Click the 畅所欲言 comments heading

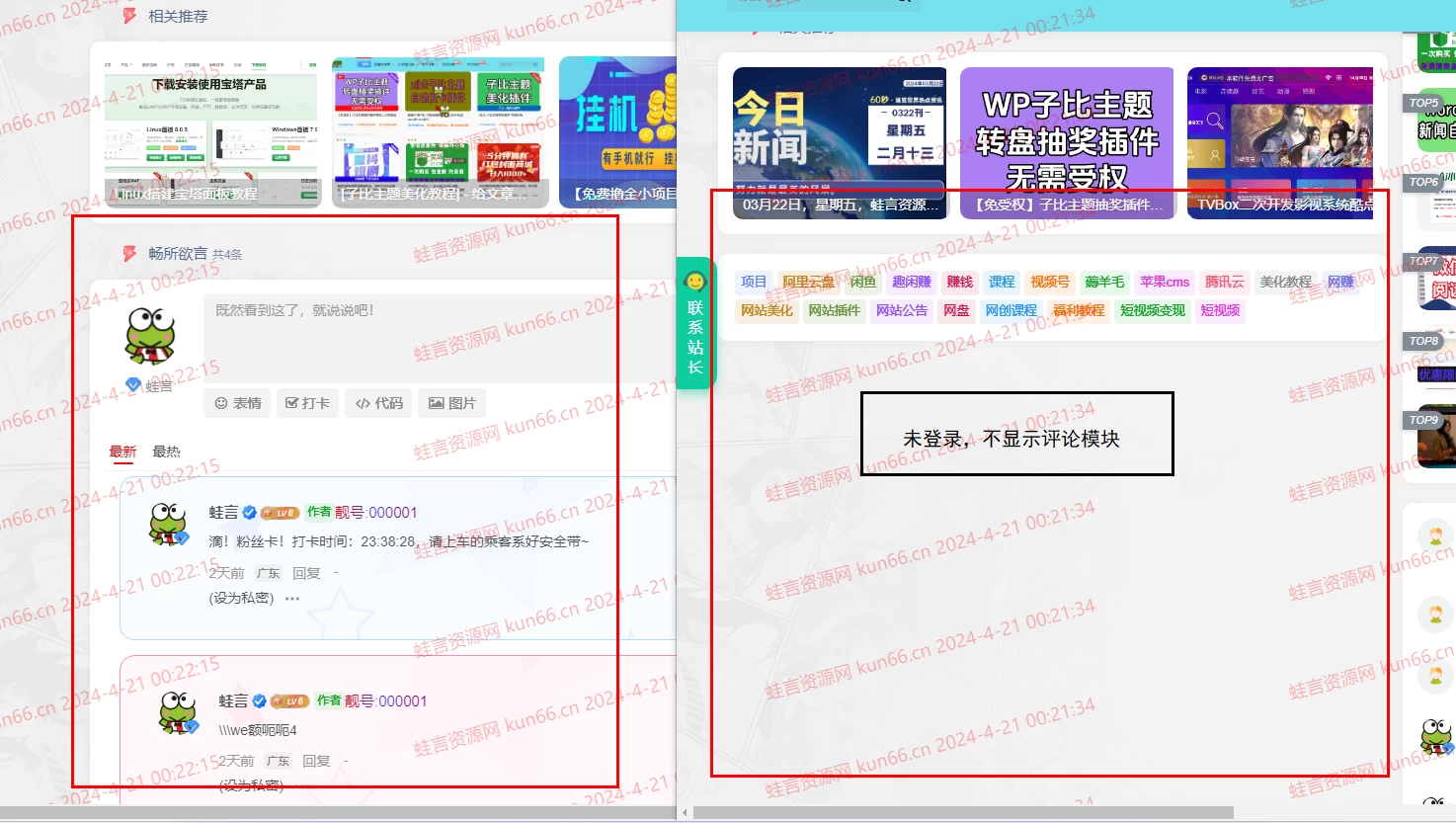178,254
